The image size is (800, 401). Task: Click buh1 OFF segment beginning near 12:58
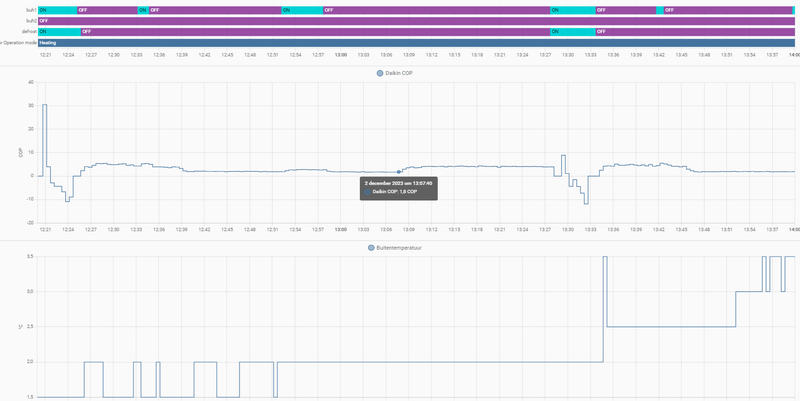437,10
